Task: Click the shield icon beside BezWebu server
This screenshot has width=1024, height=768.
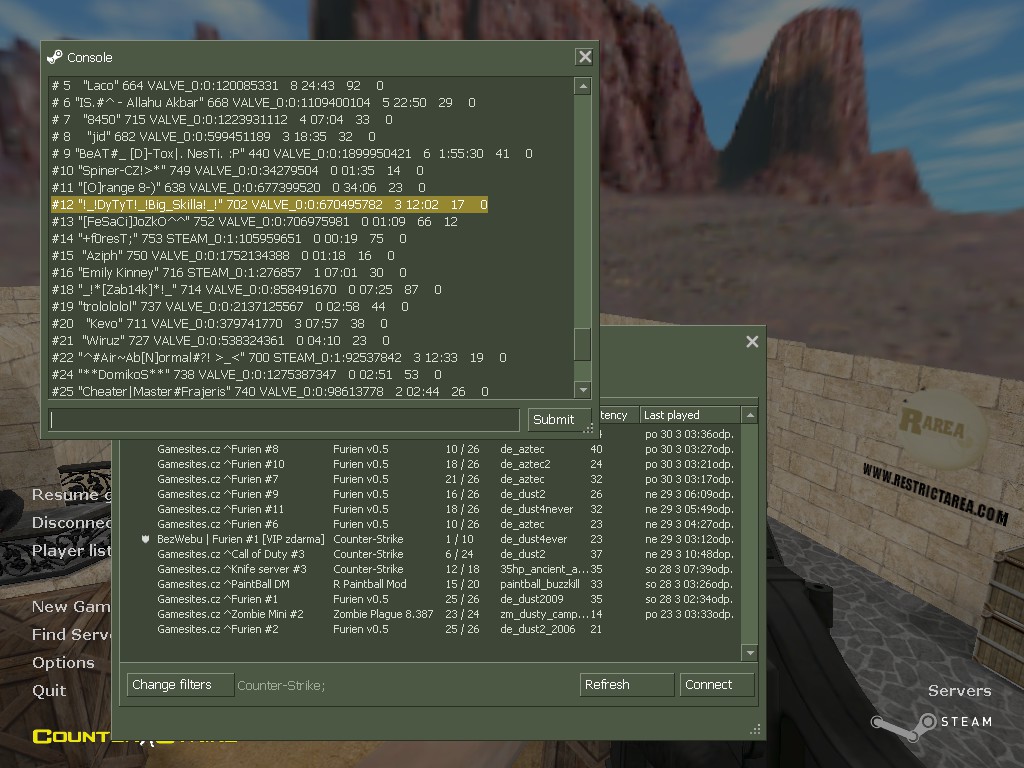Action: (x=145, y=539)
